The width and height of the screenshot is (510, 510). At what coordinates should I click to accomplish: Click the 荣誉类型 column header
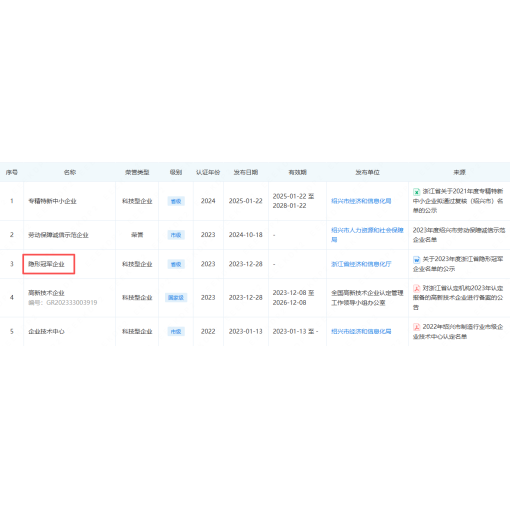click(137, 172)
